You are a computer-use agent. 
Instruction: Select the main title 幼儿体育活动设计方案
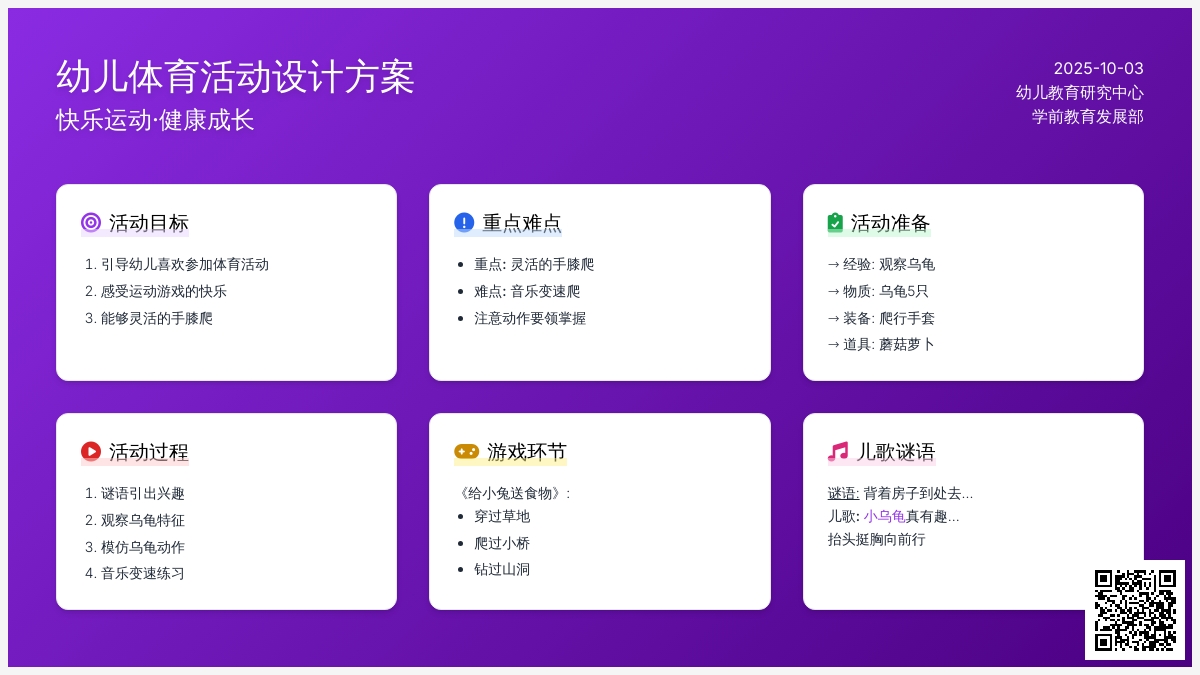click(235, 77)
